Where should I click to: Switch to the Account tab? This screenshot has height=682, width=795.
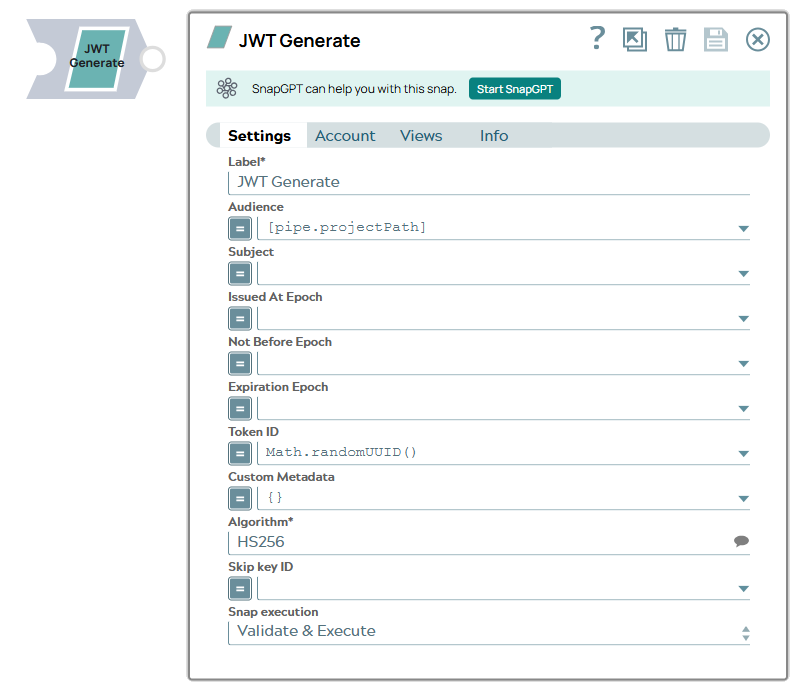pyautogui.click(x=345, y=136)
